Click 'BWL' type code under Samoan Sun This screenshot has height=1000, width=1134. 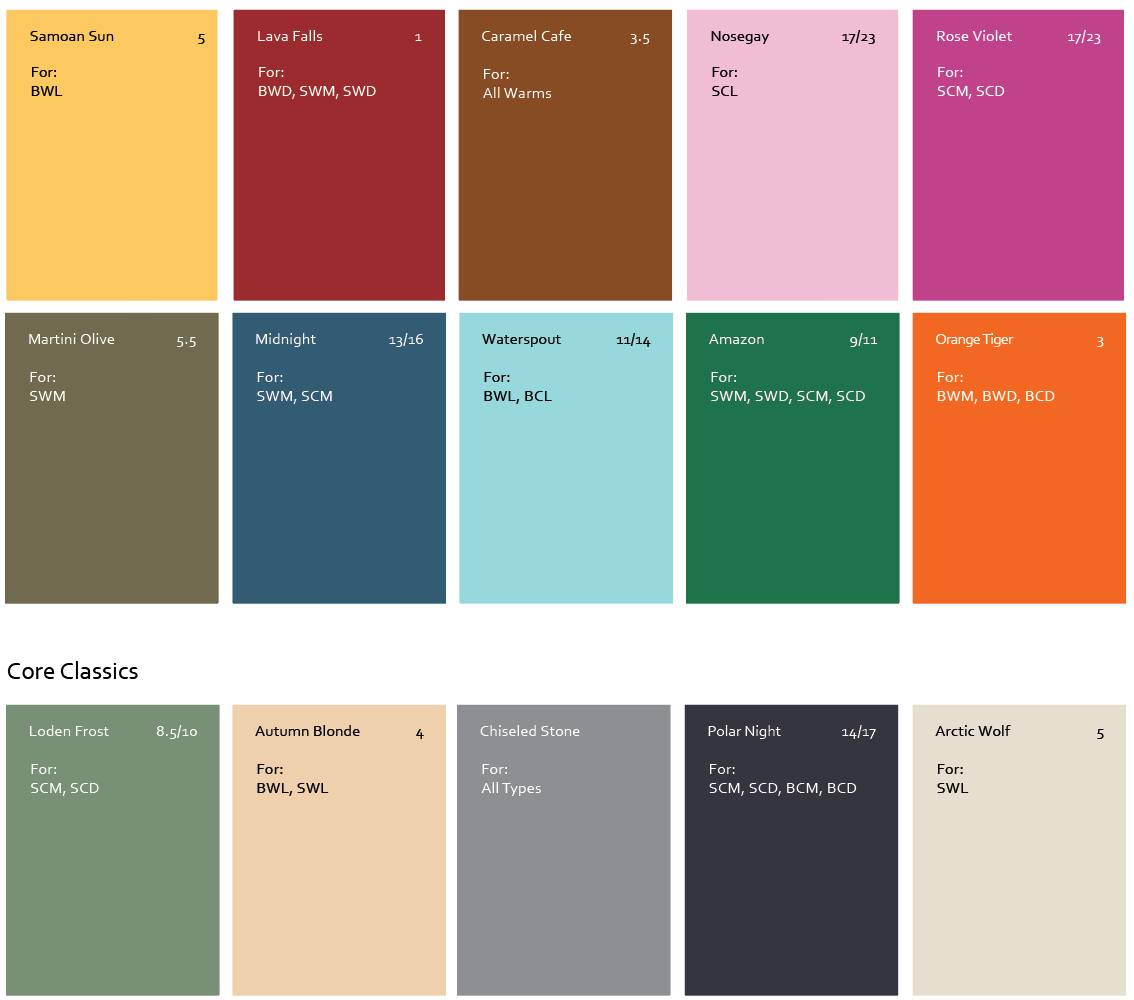tap(46, 91)
